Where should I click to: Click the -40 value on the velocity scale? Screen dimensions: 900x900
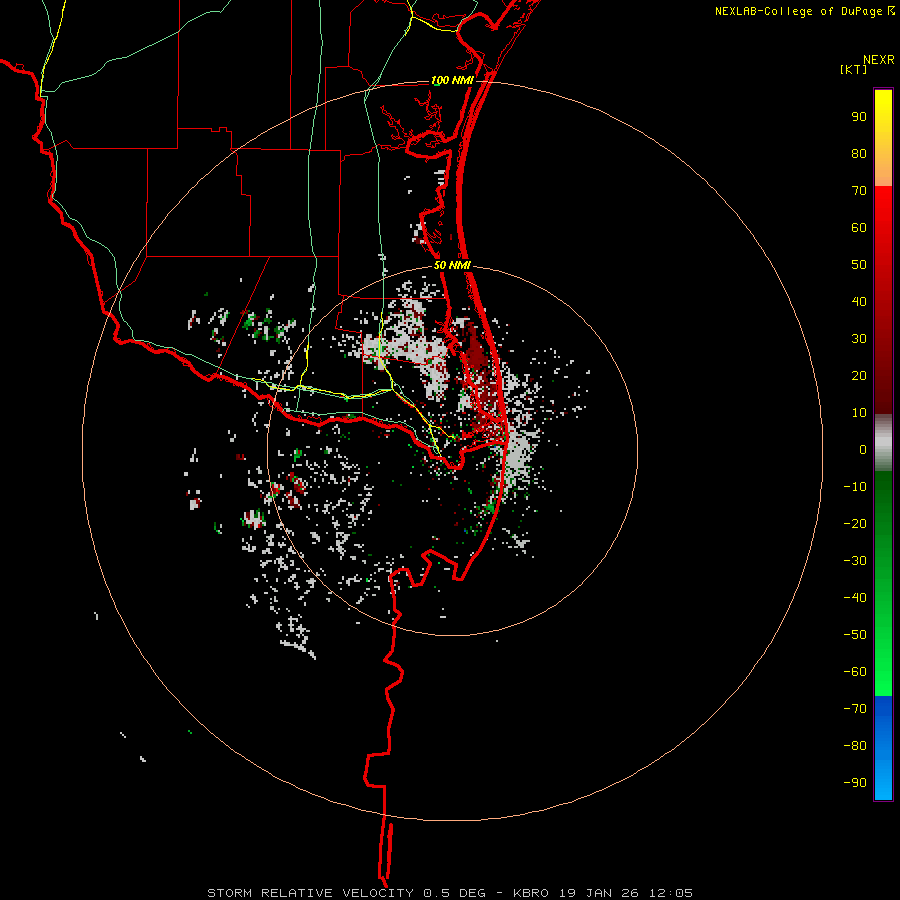855,598
